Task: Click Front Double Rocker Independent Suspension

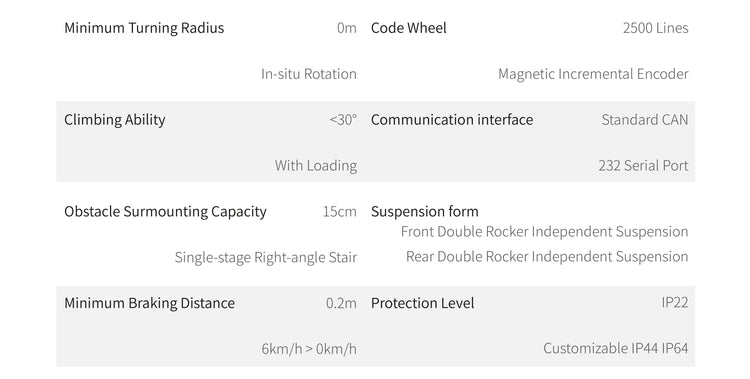Action: (x=544, y=232)
